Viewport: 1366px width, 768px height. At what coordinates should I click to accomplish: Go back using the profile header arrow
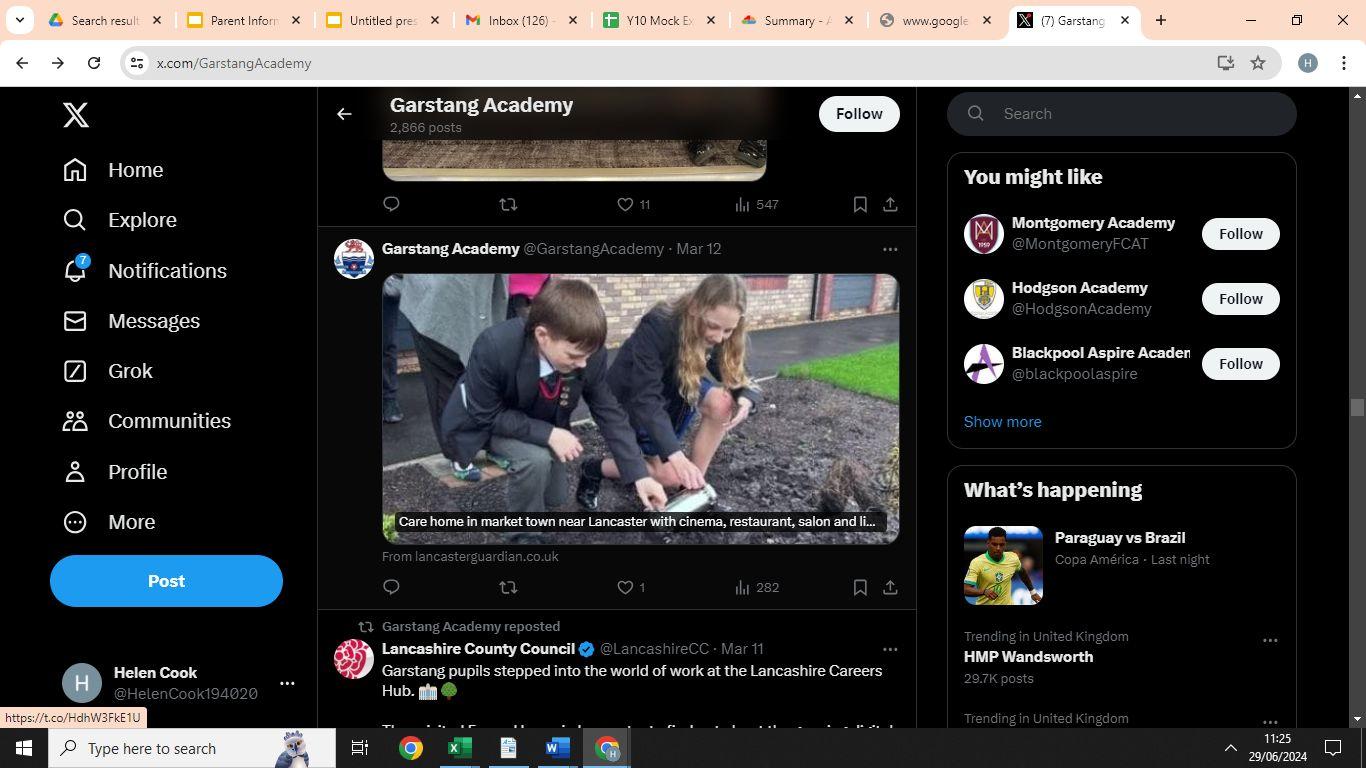coord(344,114)
